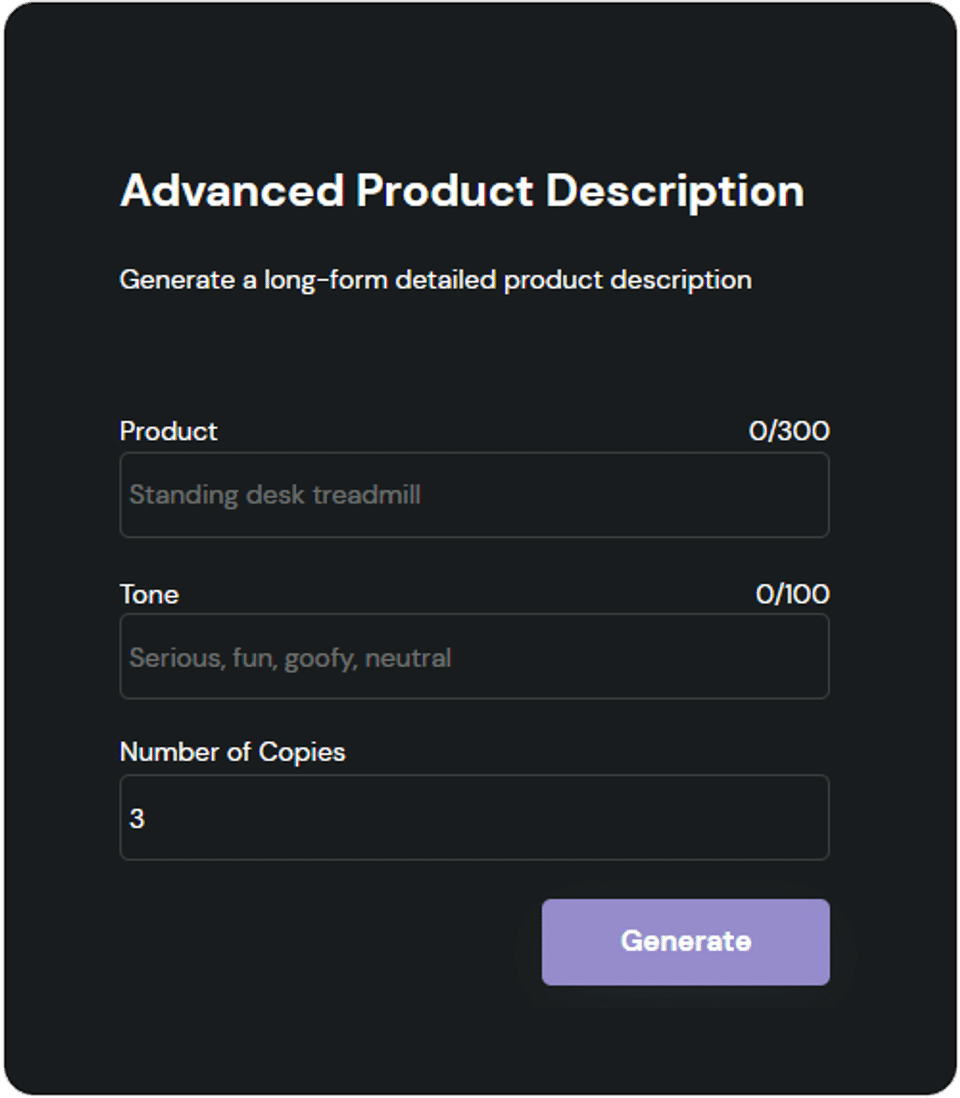This screenshot has width=960, height=1098.
Task: Click the word 'Generate' on purple button
Action: tap(686, 941)
